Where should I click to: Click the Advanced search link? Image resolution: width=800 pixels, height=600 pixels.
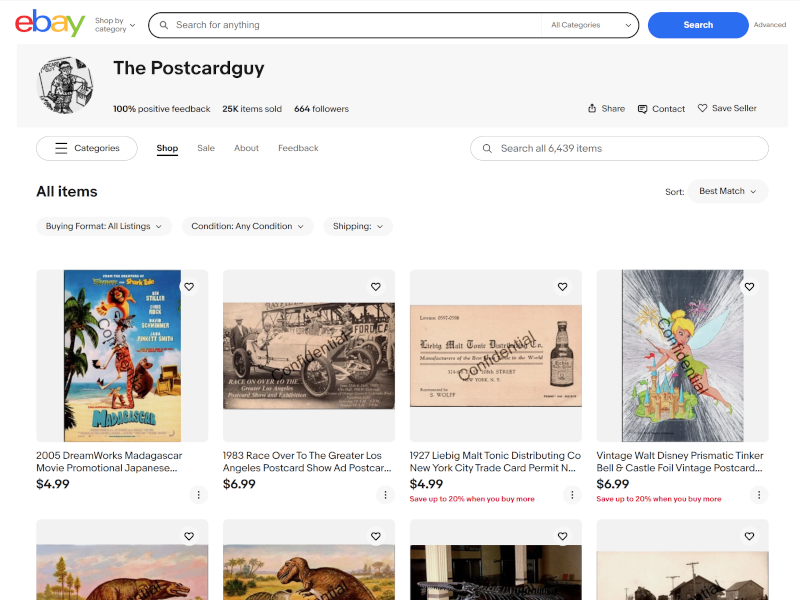770,24
